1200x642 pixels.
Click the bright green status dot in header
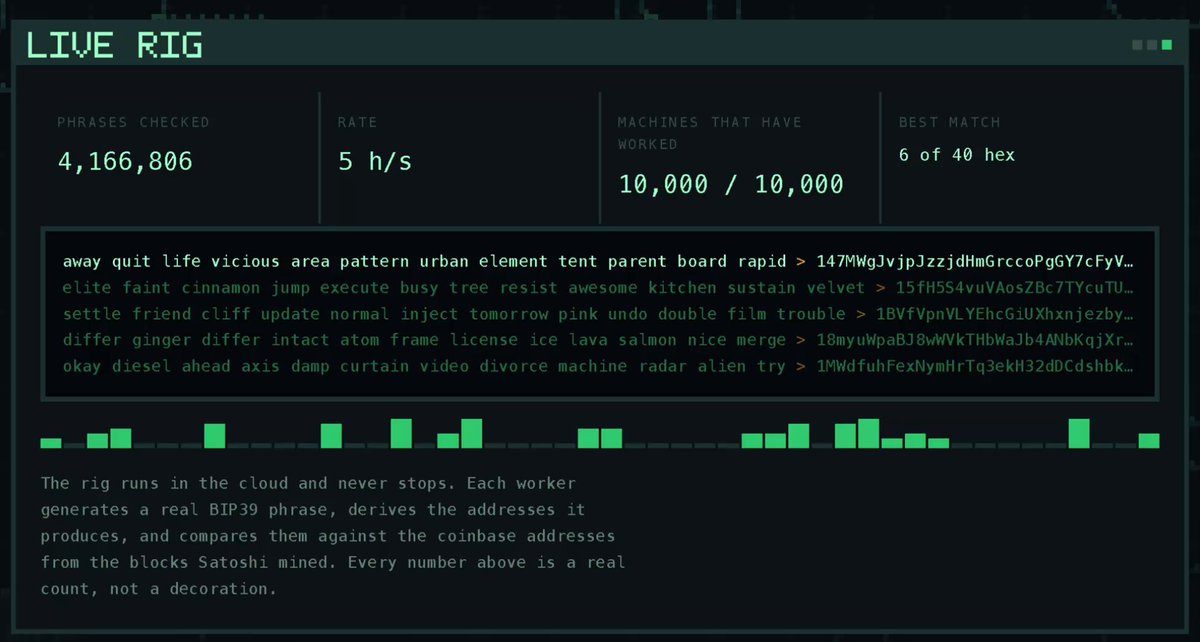point(1166,45)
